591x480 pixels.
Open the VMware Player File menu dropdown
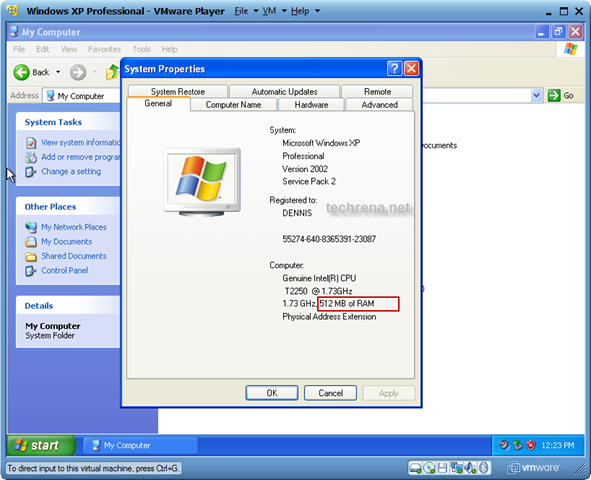click(246, 11)
